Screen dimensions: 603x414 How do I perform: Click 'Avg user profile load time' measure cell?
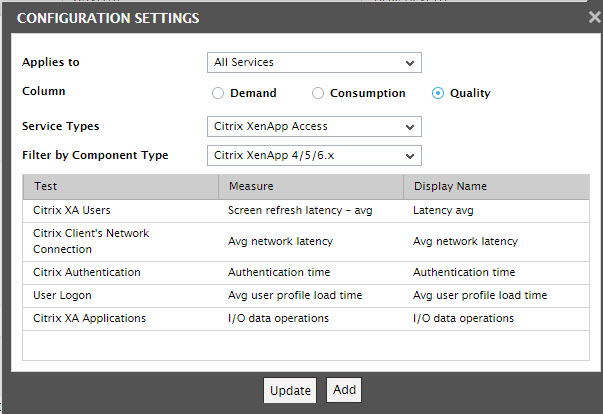pyautogui.click(x=311, y=296)
